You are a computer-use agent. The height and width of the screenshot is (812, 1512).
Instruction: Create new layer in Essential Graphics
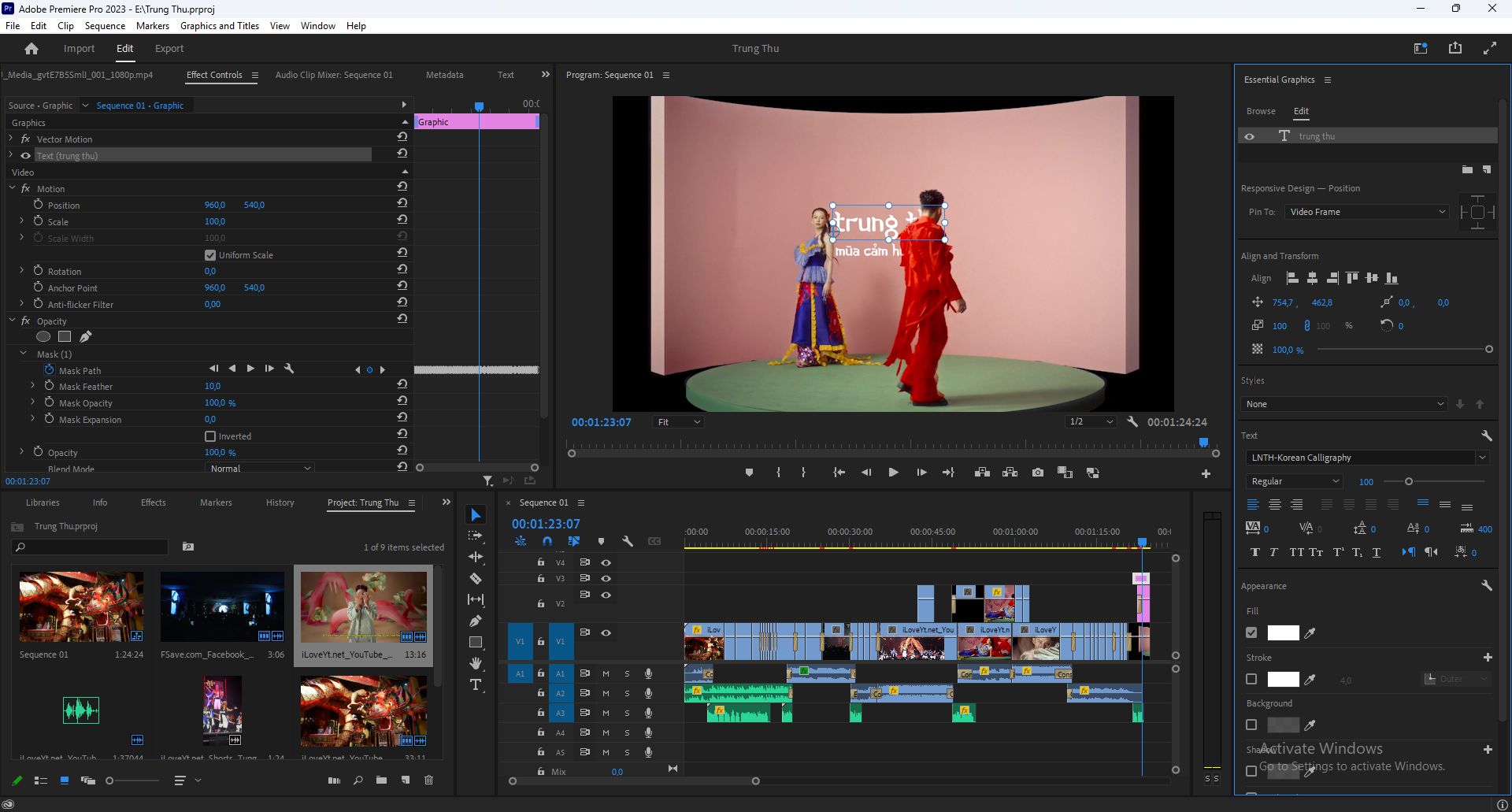coord(1487,169)
